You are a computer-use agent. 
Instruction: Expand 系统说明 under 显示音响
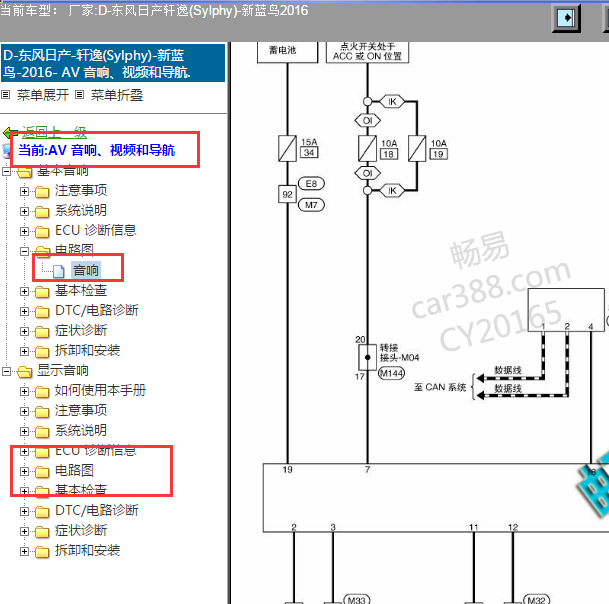[x=24, y=432]
